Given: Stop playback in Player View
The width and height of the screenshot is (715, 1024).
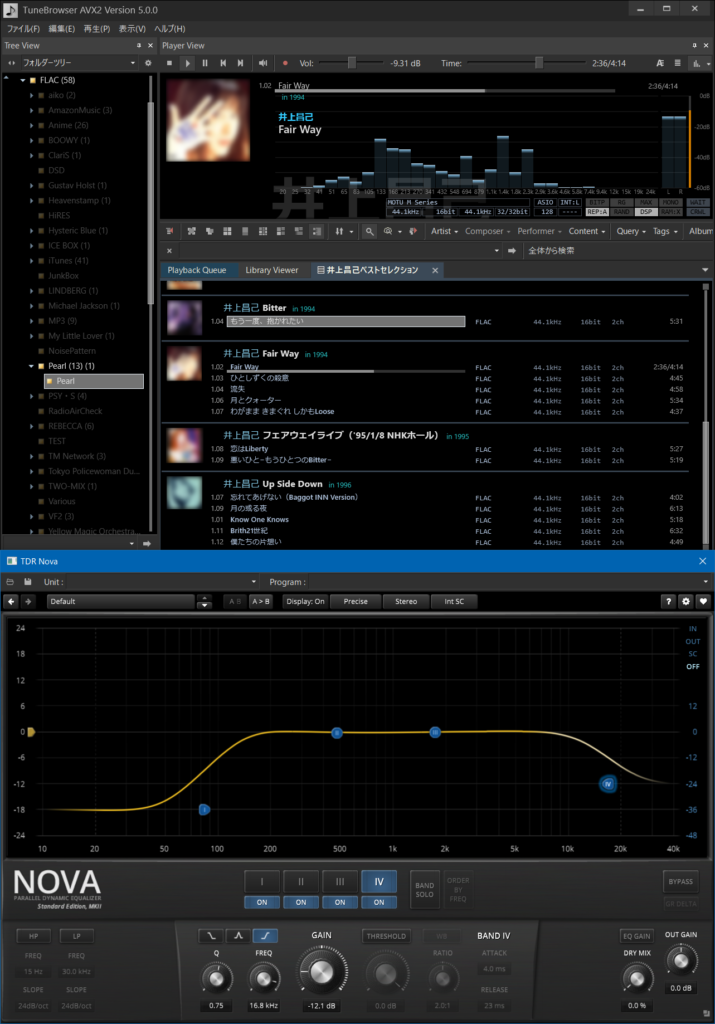Looking at the screenshot, I should (x=170, y=63).
